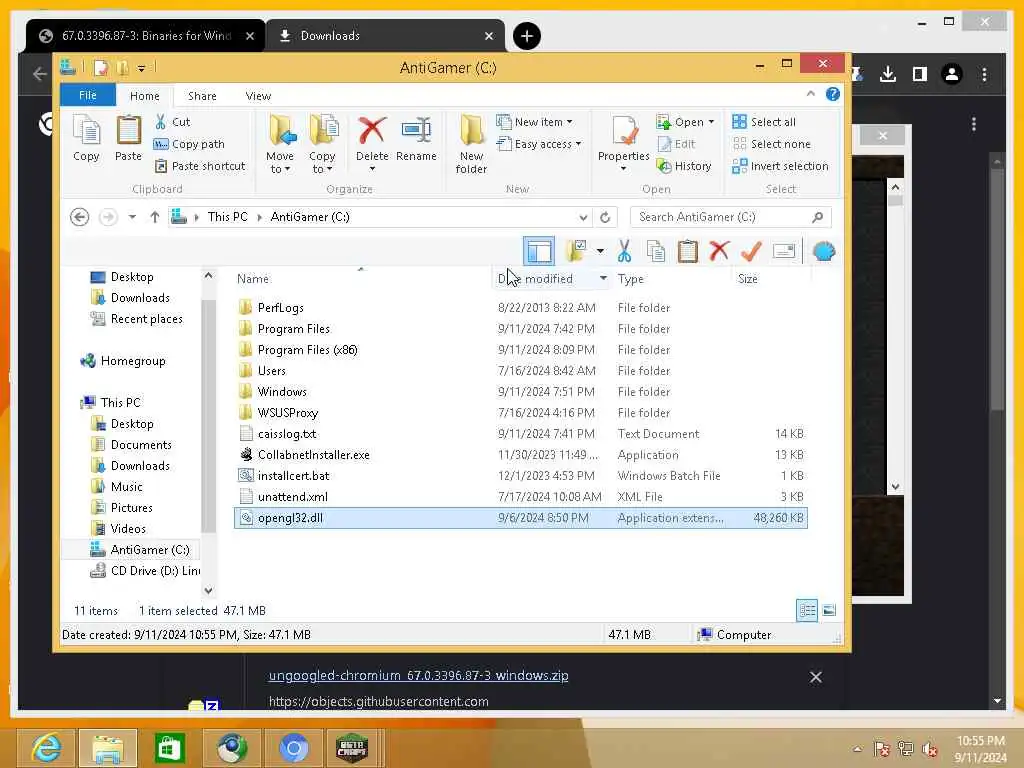Select the installcert.bat file
The width and height of the screenshot is (1024, 768).
(x=293, y=475)
